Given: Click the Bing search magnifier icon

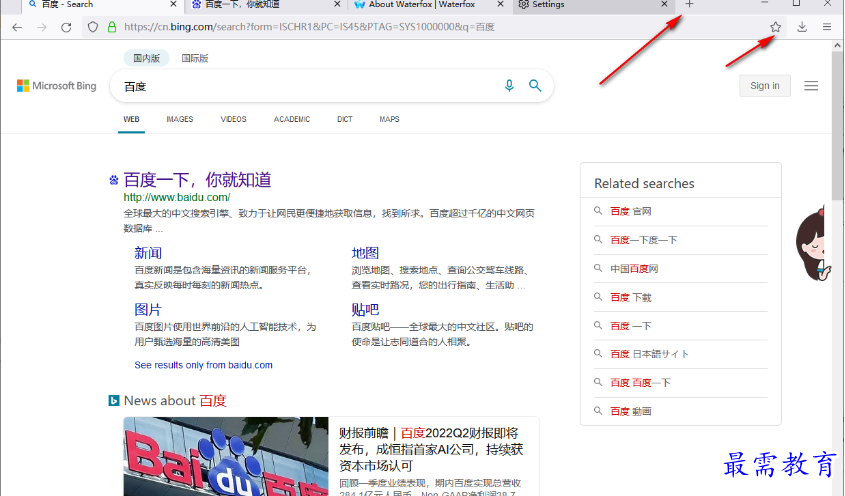Looking at the screenshot, I should [535, 86].
